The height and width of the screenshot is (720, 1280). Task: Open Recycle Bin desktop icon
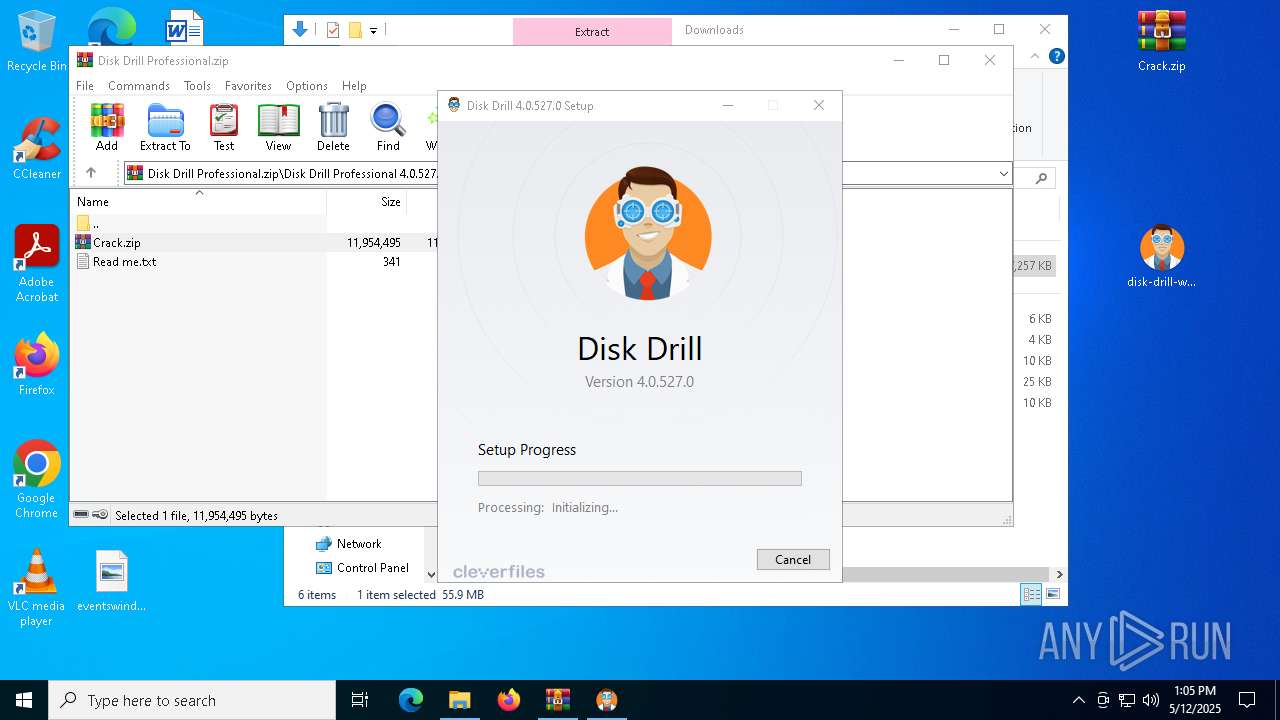(x=36, y=42)
